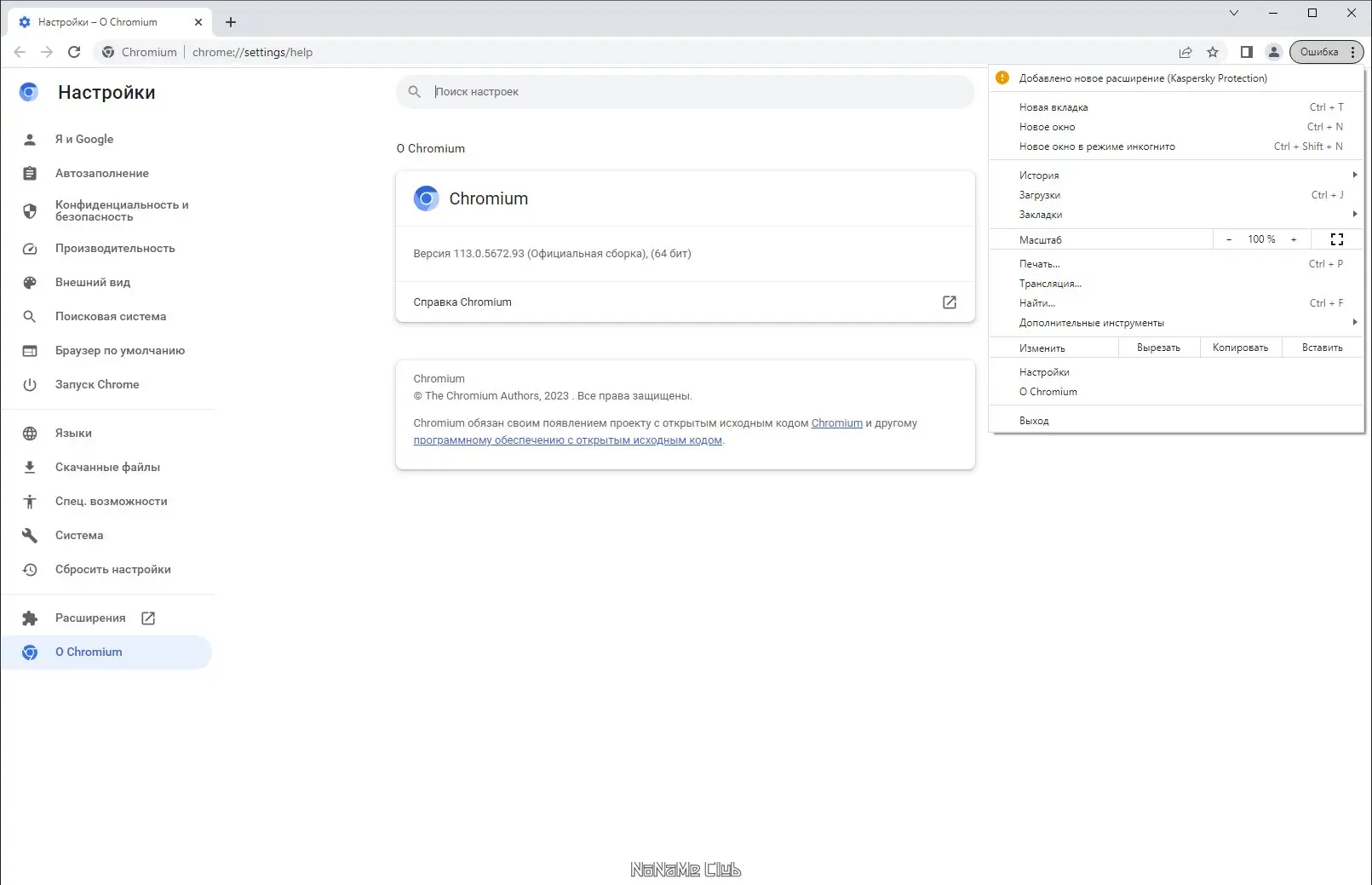Screen dimensions: 1372x885
Task: Open Загрузки from the menu
Action: (x=1176, y=195)
